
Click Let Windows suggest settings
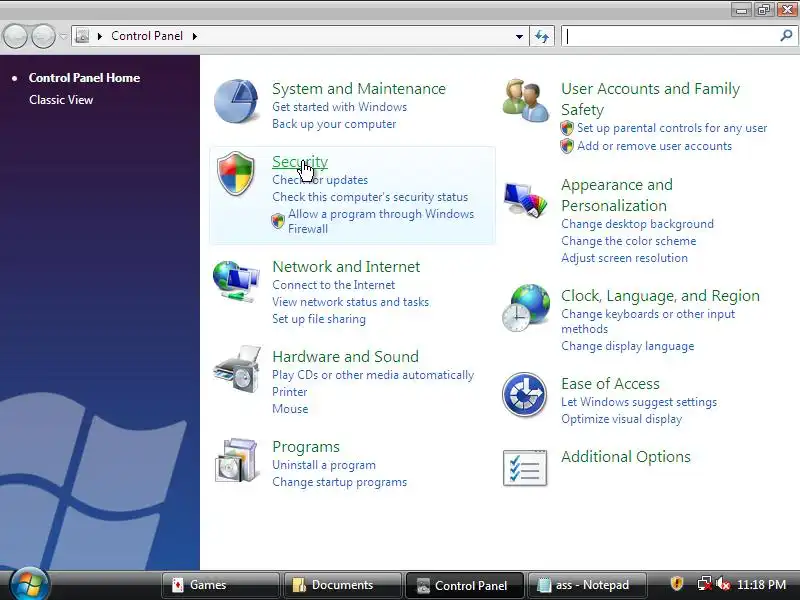pos(639,402)
